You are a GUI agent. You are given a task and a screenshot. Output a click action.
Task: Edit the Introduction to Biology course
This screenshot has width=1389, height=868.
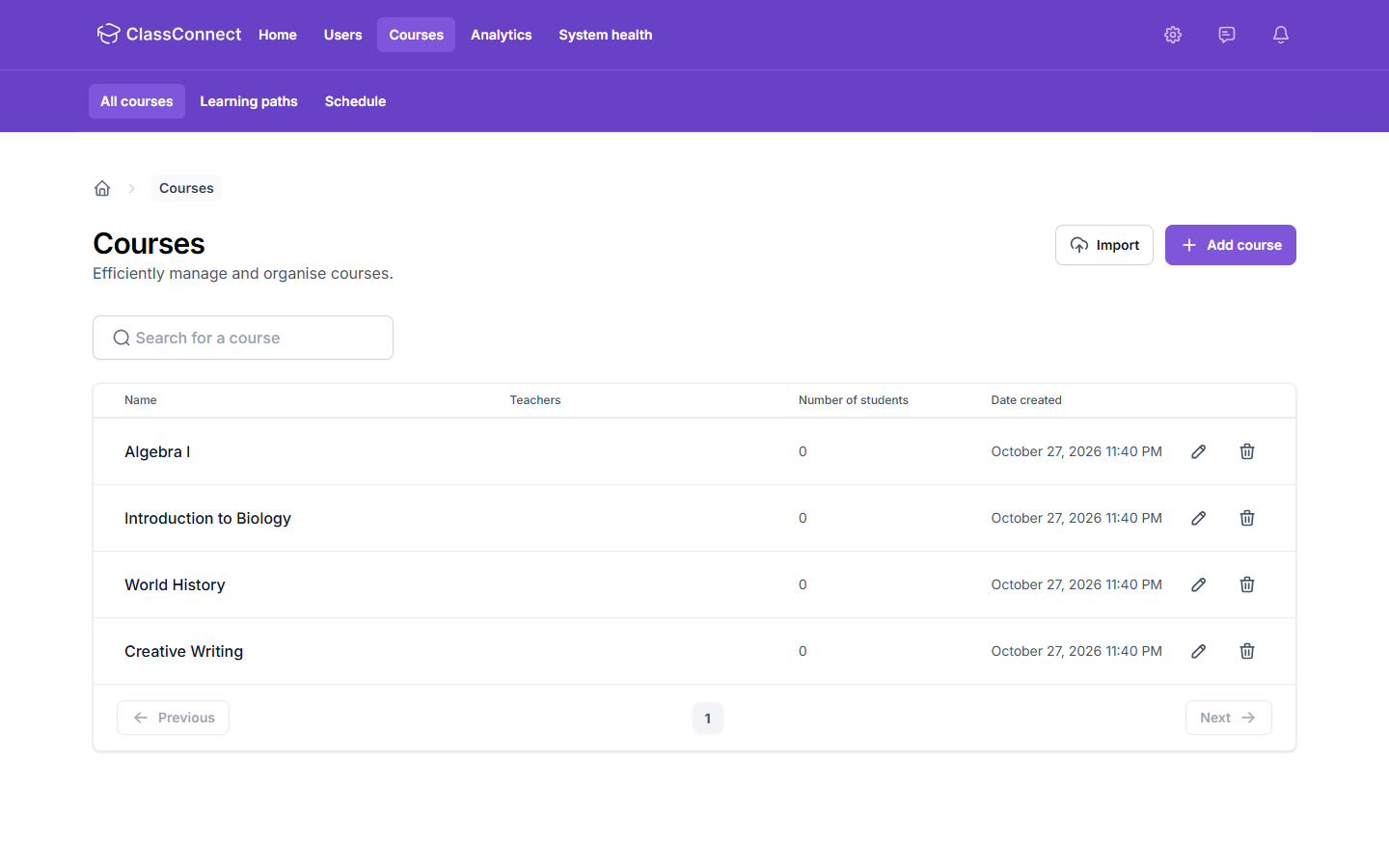click(x=1199, y=518)
